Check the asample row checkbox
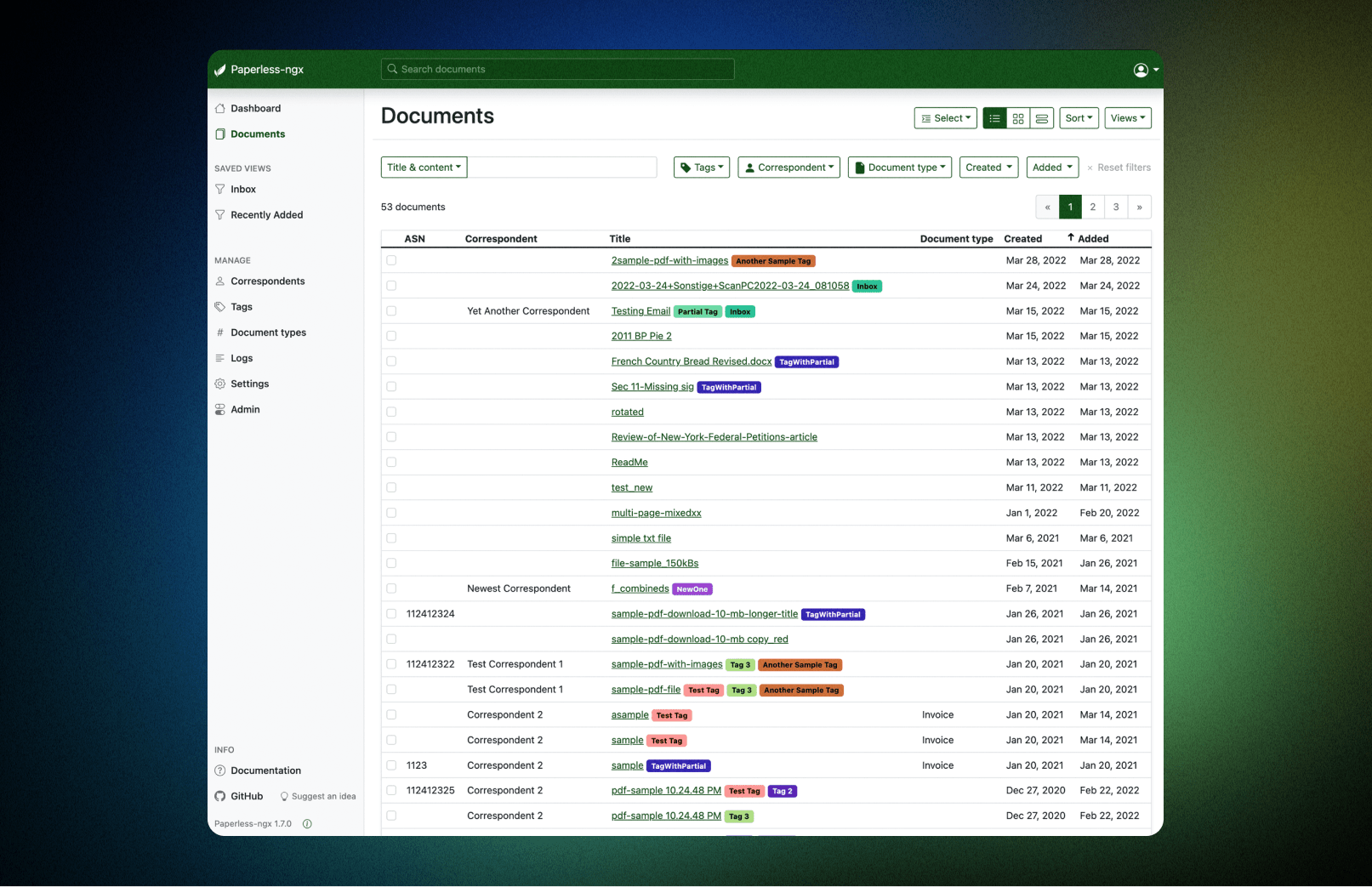The width and height of the screenshot is (1372, 887). [x=391, y=714]
